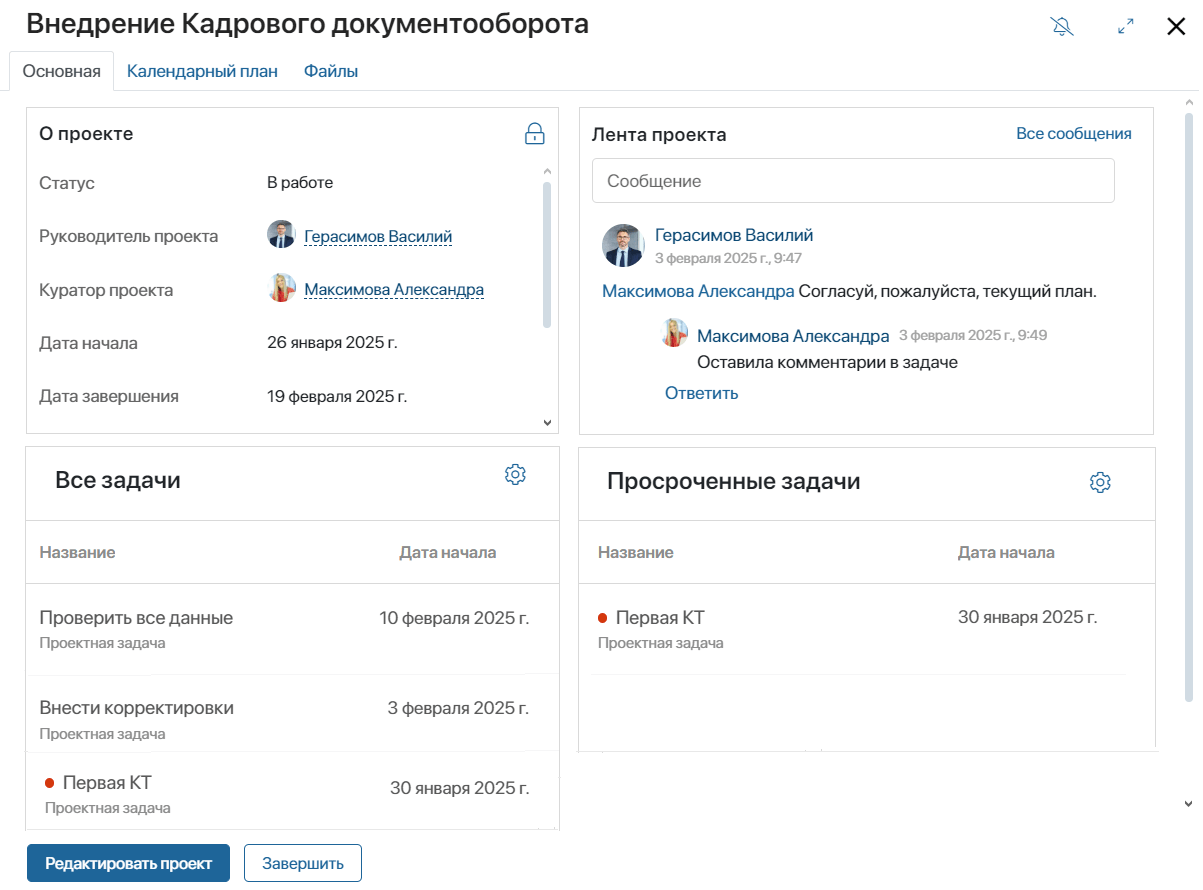The width and height of the screenshot is (1203, 890).
Task: Click Максимова Александра avatar in the reply
Action: pos(675,333)
